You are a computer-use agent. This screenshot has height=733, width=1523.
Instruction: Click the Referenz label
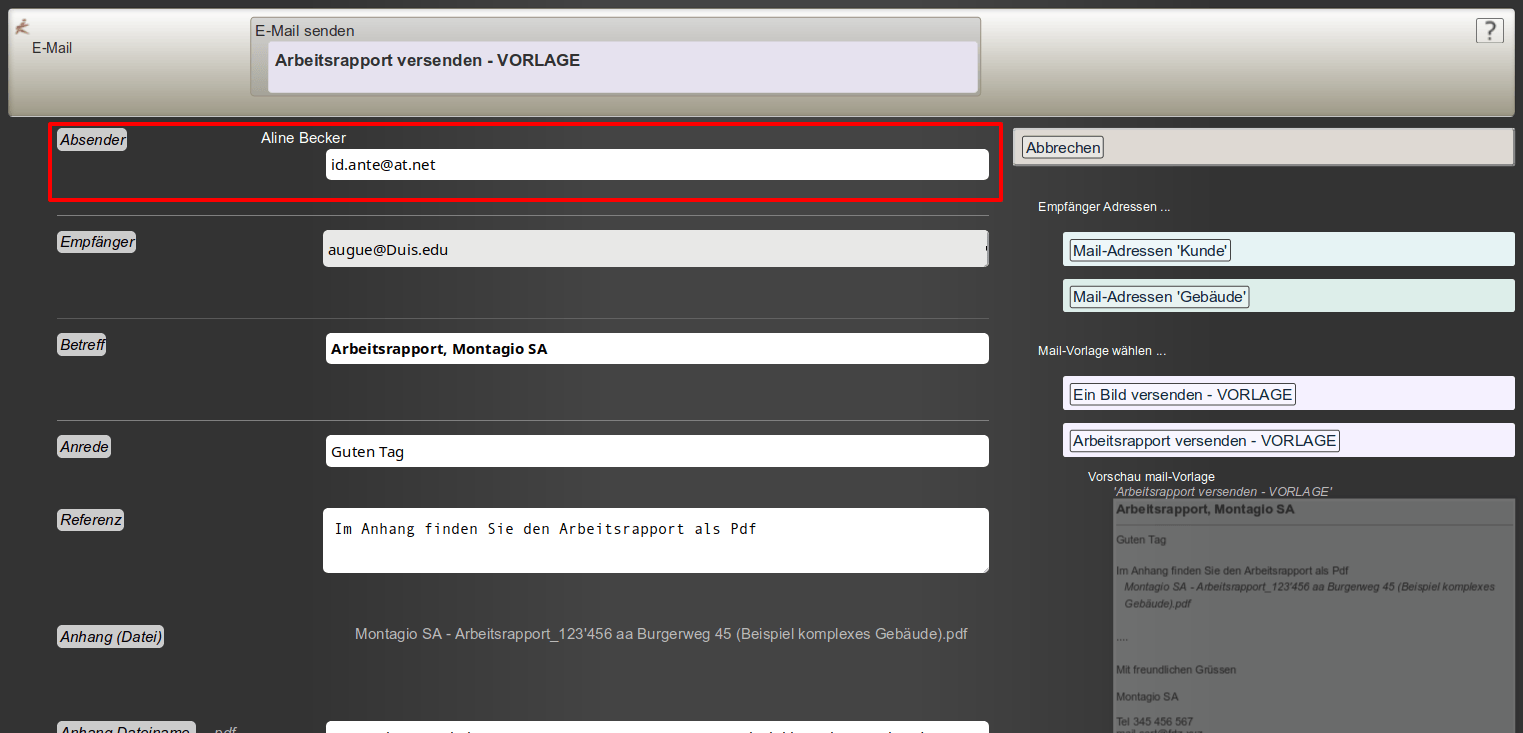point(90,520)
